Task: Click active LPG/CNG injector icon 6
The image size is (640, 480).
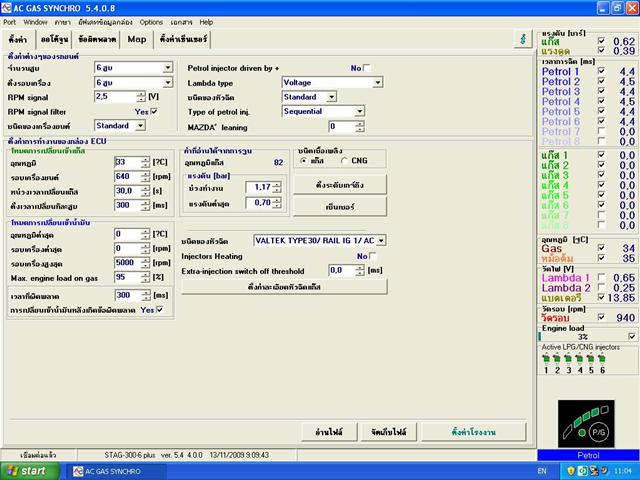Action: click(x=603, y=357)
